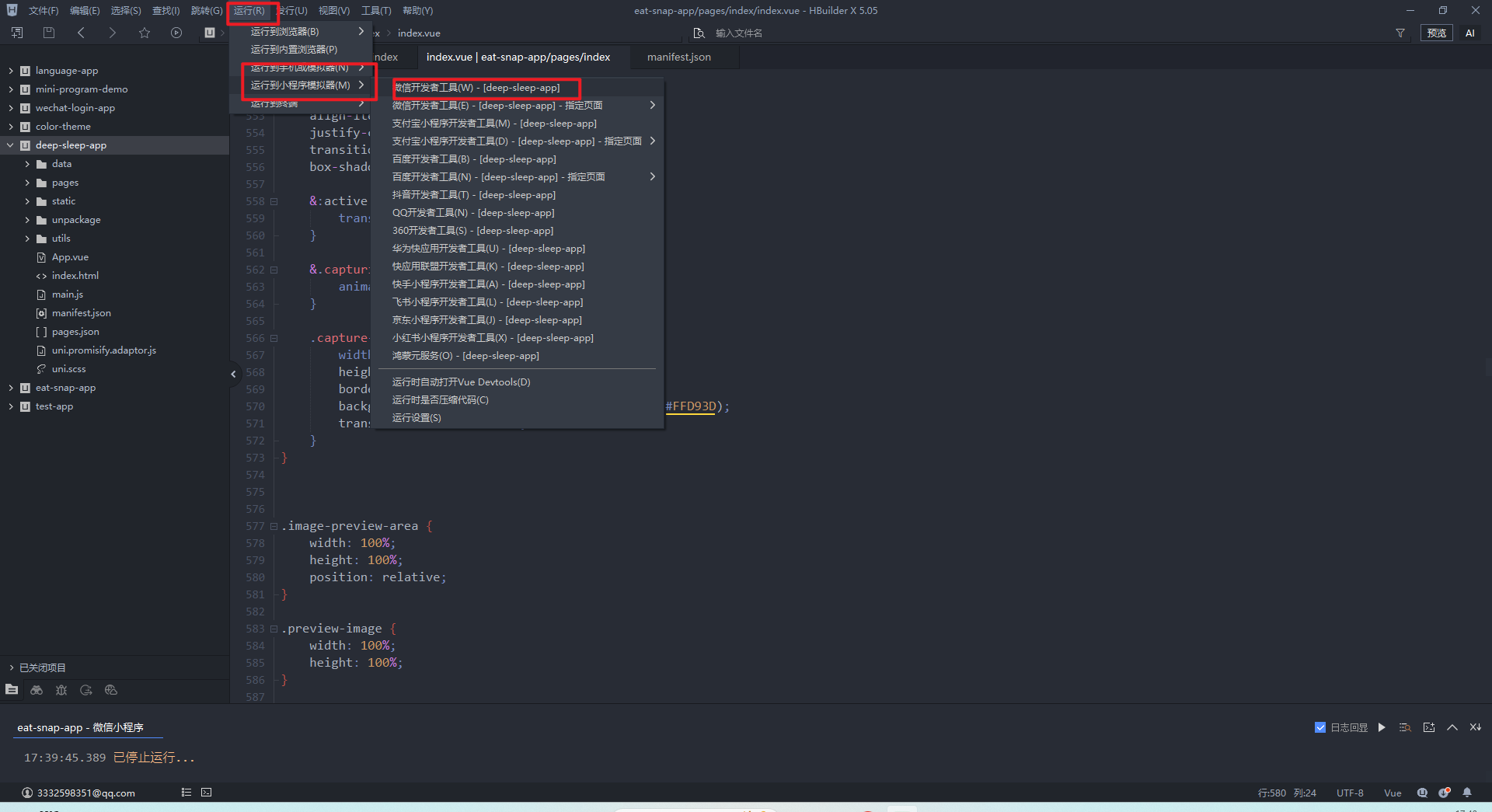Collapse console with the up chevron
1492x812 pixels.
tap(1452, 727)
